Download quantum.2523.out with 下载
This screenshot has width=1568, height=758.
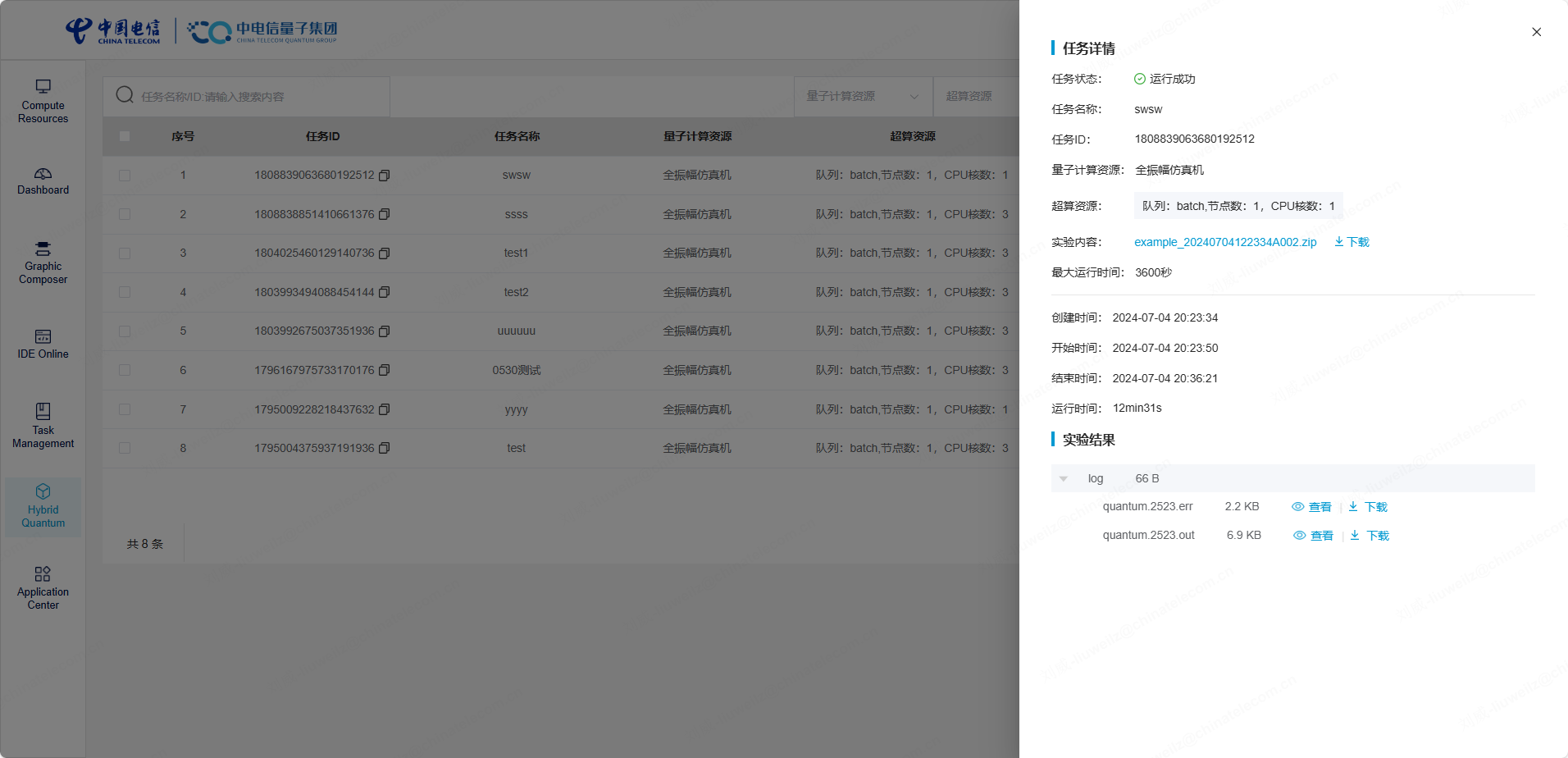pos(1370,536)
